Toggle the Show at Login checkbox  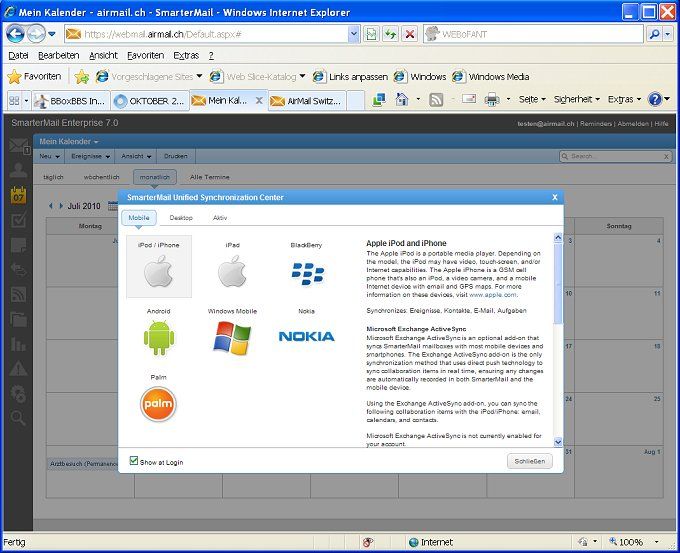pos(135,461)
